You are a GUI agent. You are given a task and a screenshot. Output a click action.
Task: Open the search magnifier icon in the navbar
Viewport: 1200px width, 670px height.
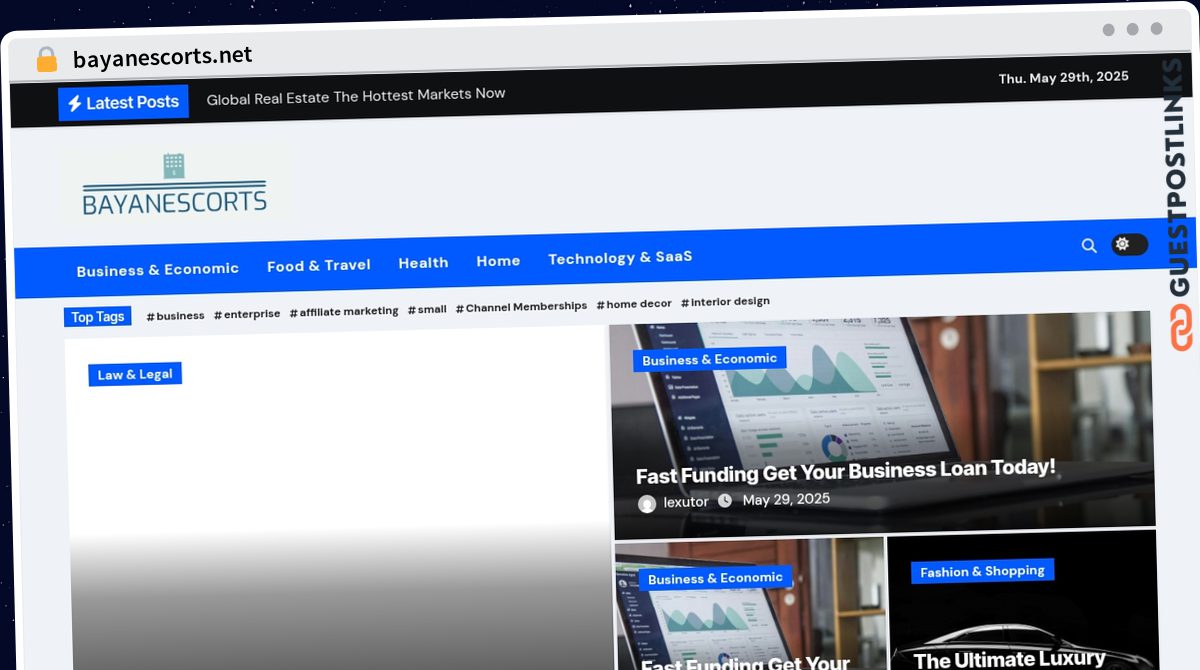pyautogui.click(x=1089, y=245)
